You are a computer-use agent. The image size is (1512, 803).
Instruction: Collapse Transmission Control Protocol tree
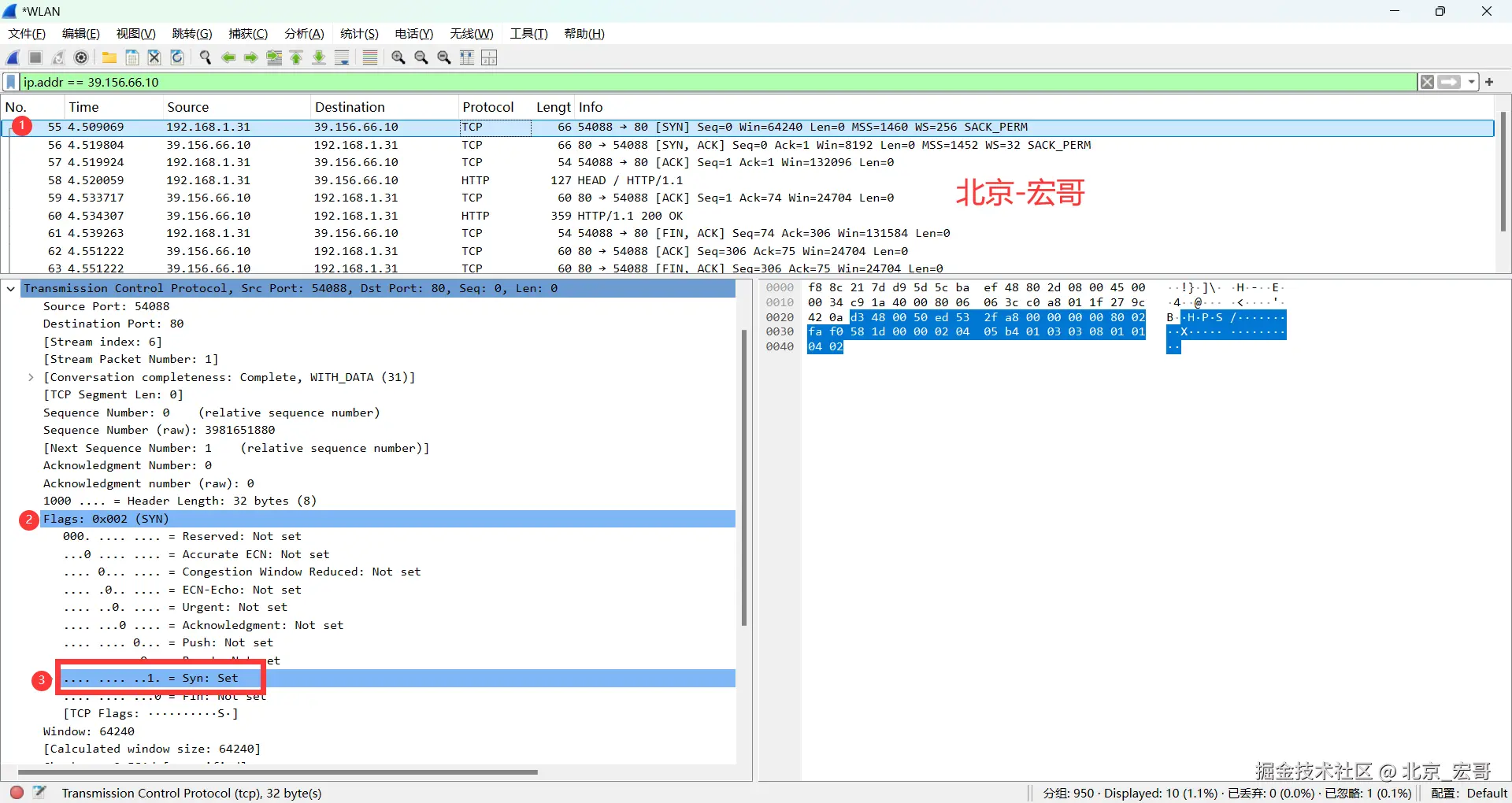(11, 289)
